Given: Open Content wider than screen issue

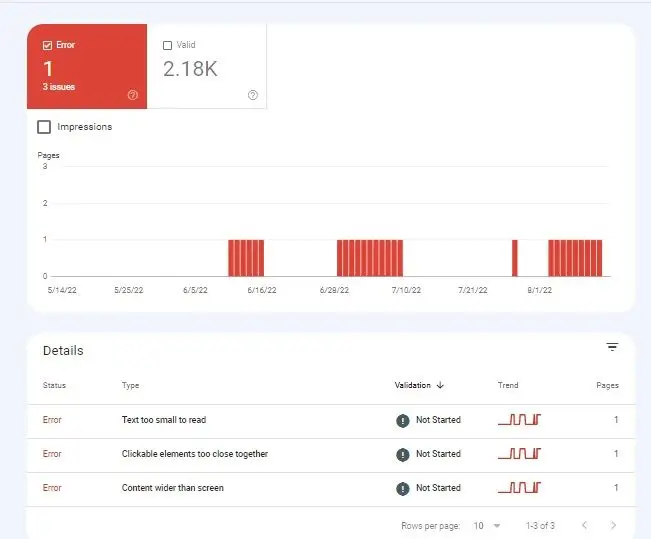Looking at the screenshot, I should [172, 488].
